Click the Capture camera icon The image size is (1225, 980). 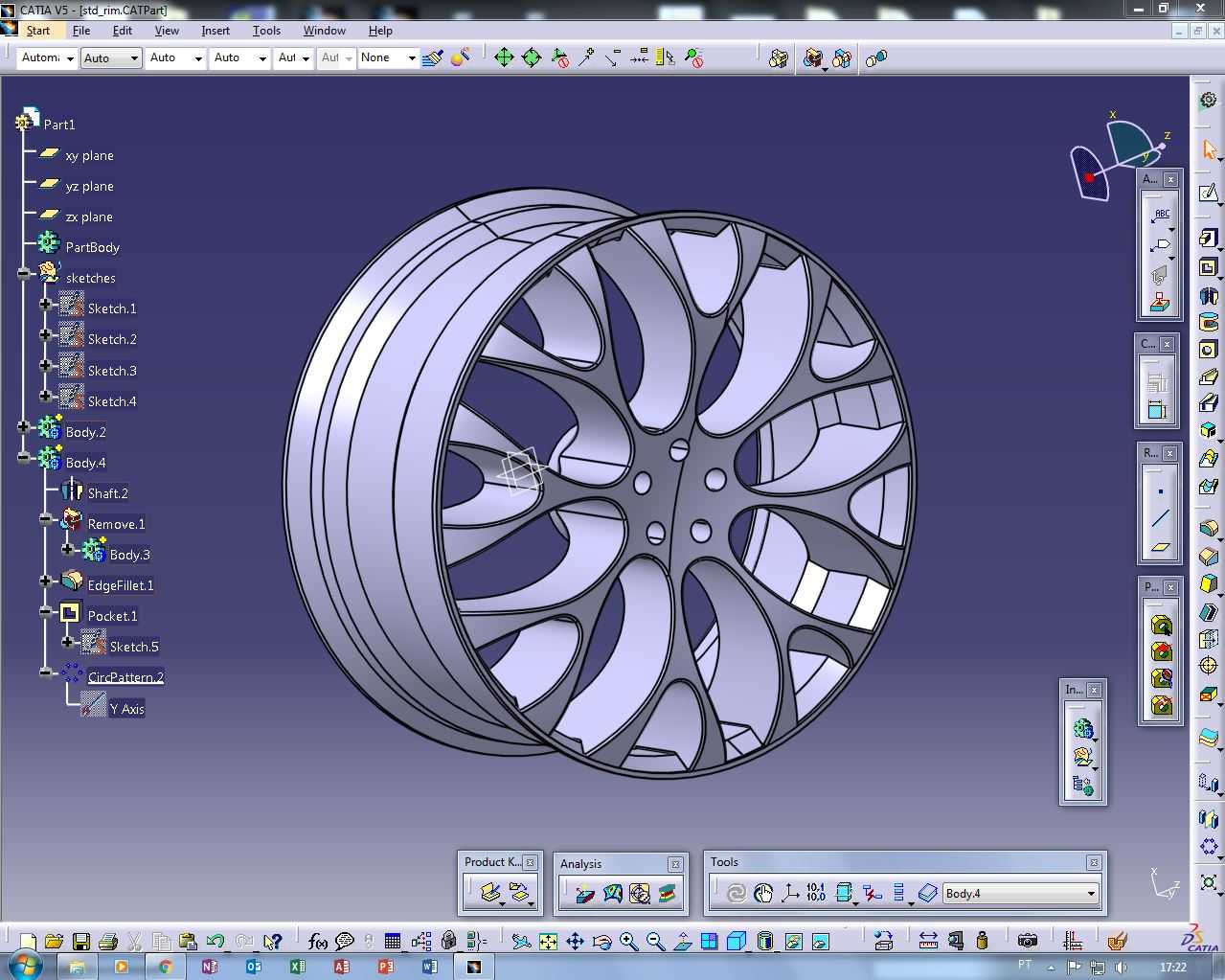(1028, 941)
